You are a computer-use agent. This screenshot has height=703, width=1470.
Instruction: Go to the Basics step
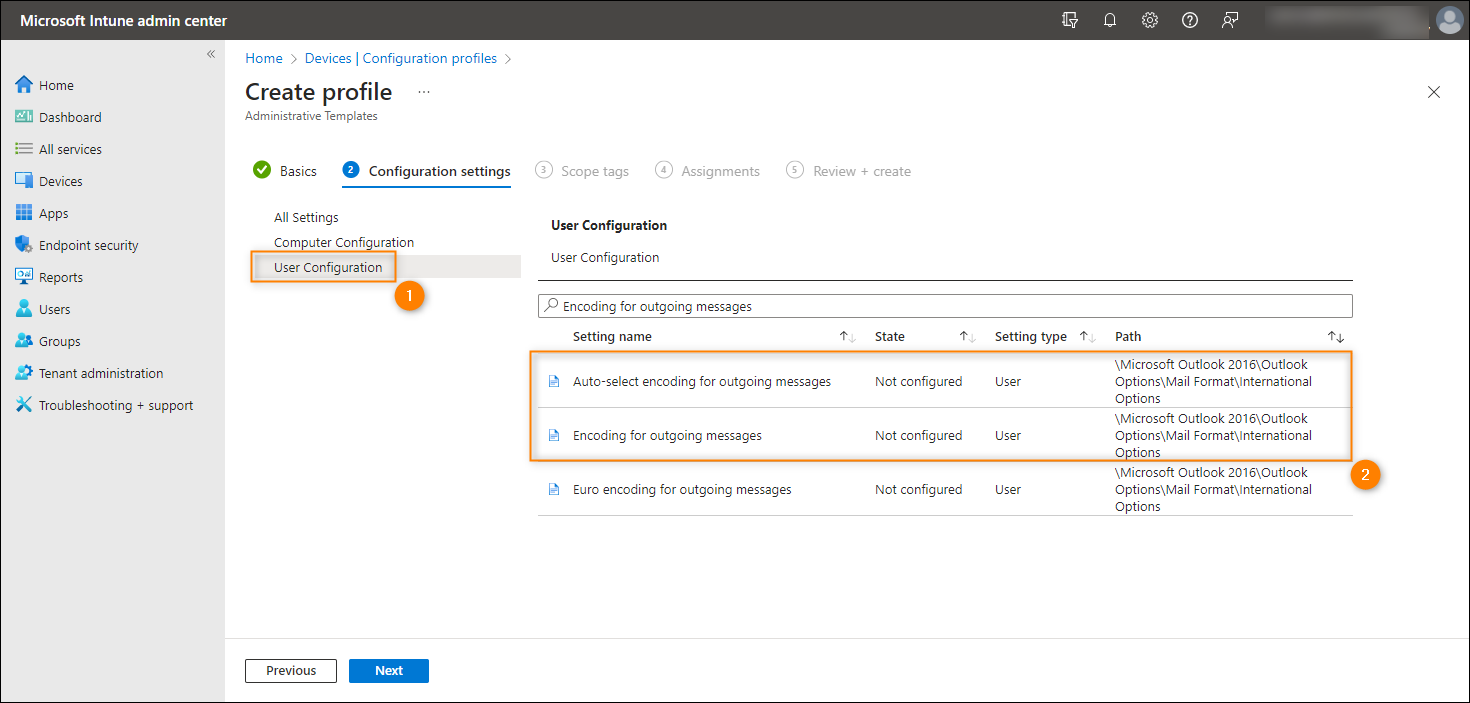(x=285, y=171)
